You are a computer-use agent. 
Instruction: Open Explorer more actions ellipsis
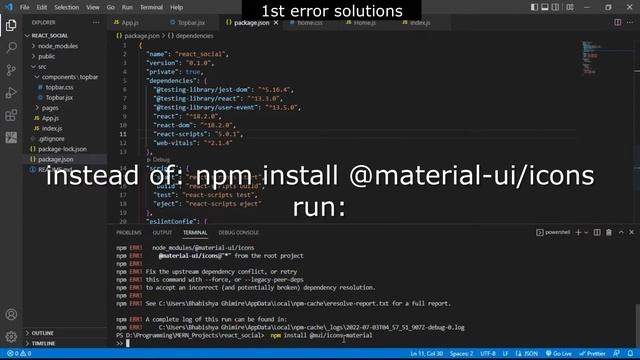click(96, 22)
